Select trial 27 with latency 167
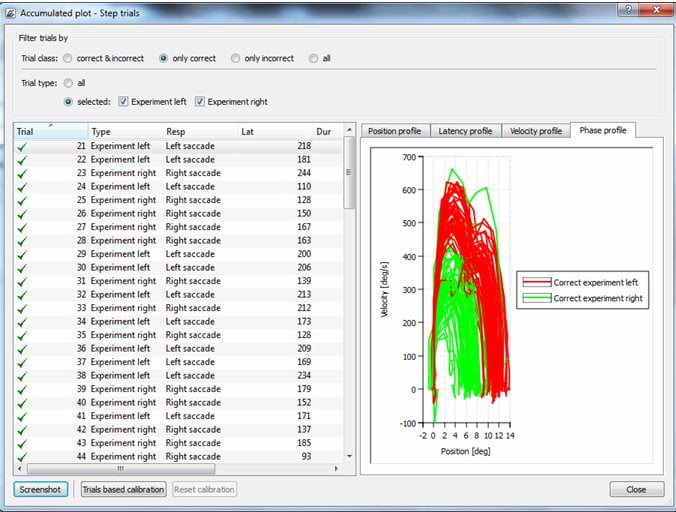The height and width of the screenshot is (512, 676). click(179, 228)
